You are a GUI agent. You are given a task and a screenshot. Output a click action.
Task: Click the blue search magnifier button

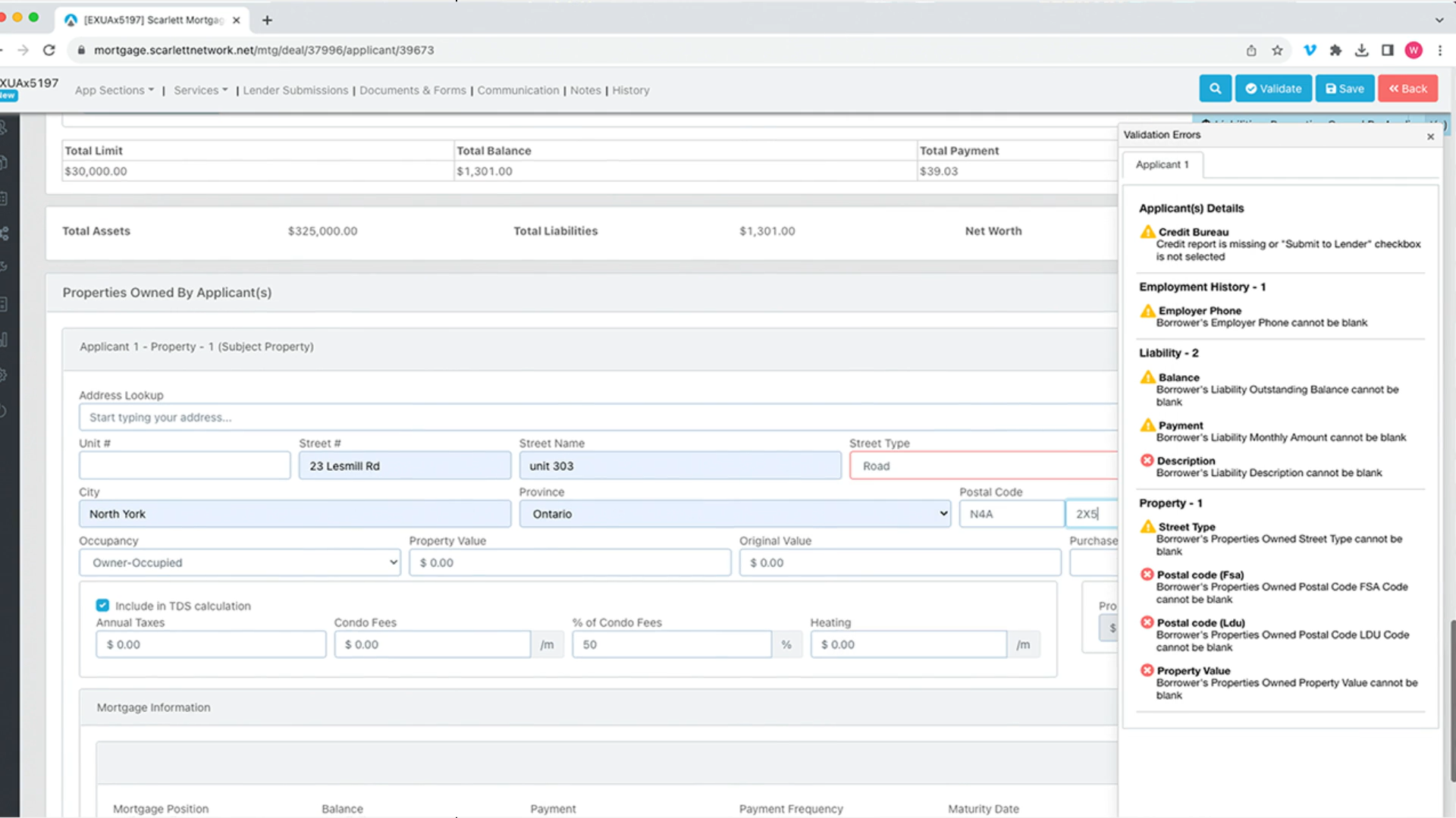pyautogui.click(x=1215, y=89)
